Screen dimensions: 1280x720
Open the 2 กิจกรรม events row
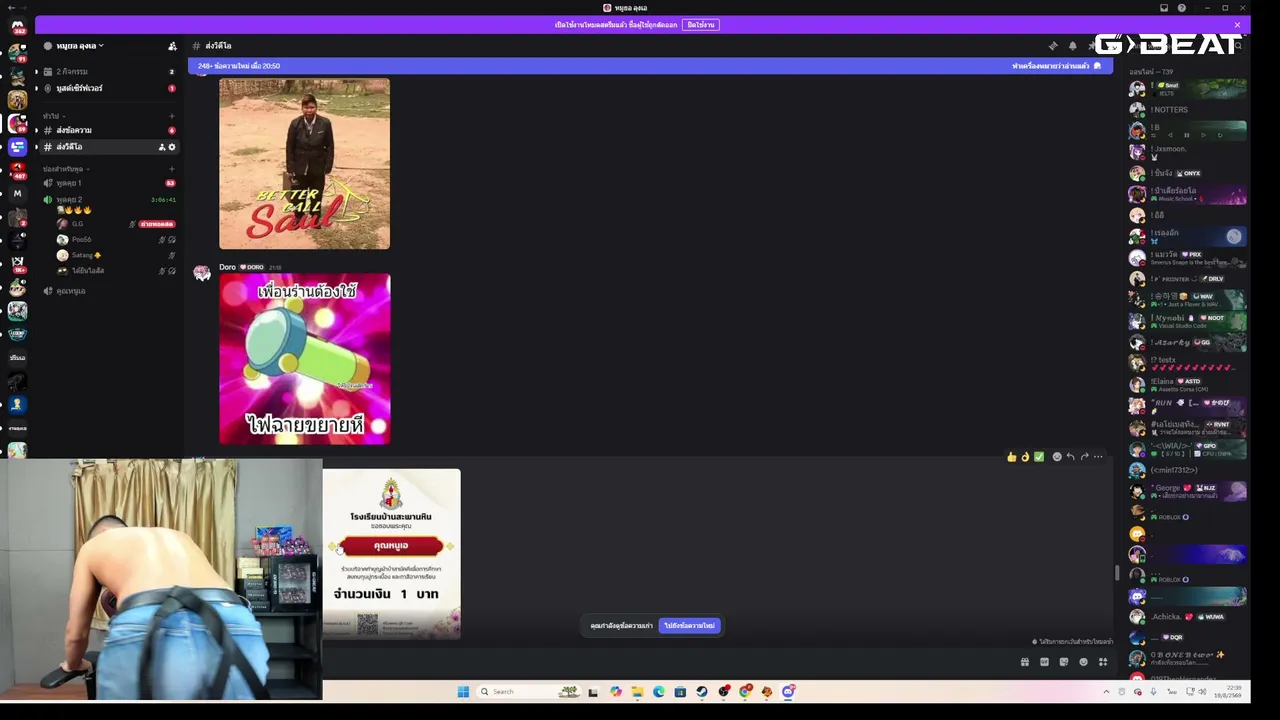tap(110, 72)
